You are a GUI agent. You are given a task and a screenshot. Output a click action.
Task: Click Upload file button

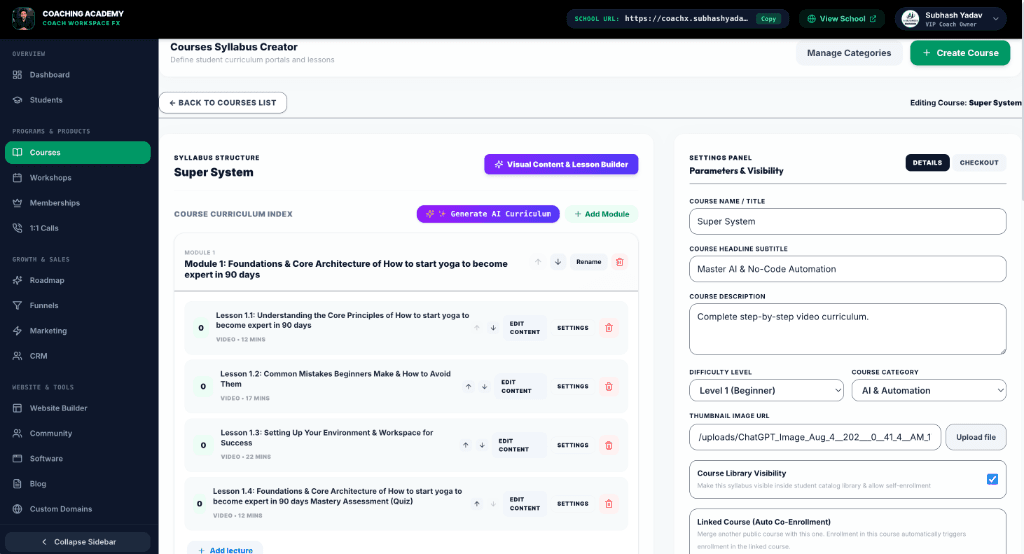(x=976, y=437)
